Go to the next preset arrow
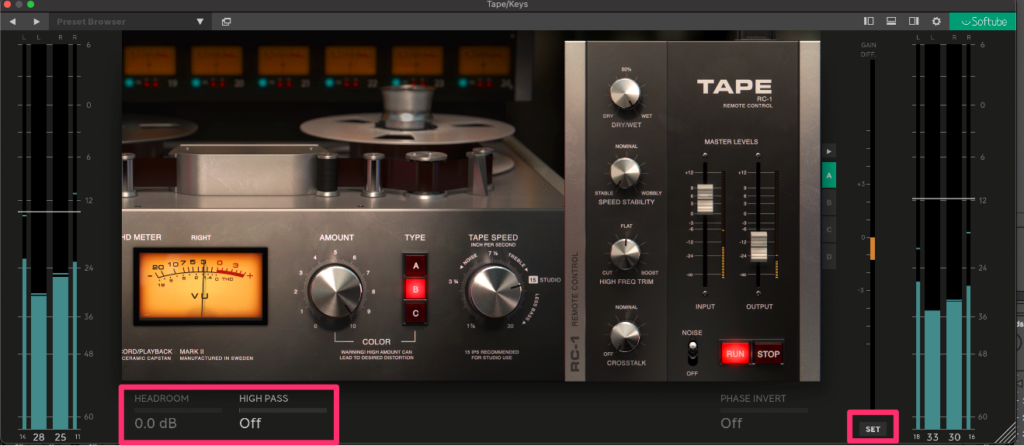 coord(37,21)
